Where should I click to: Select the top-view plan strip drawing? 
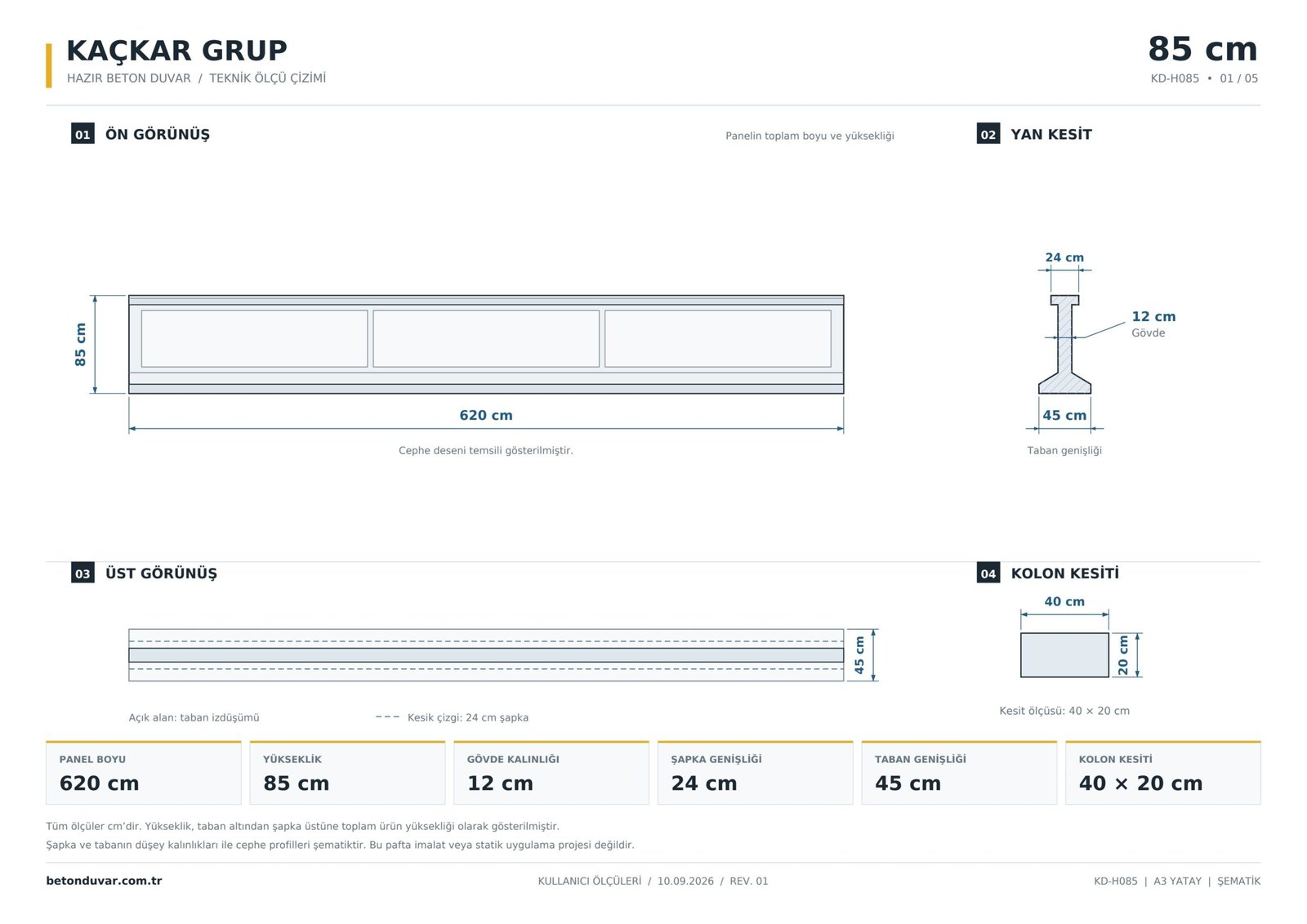pyautogui.click(x=486, y=655)
